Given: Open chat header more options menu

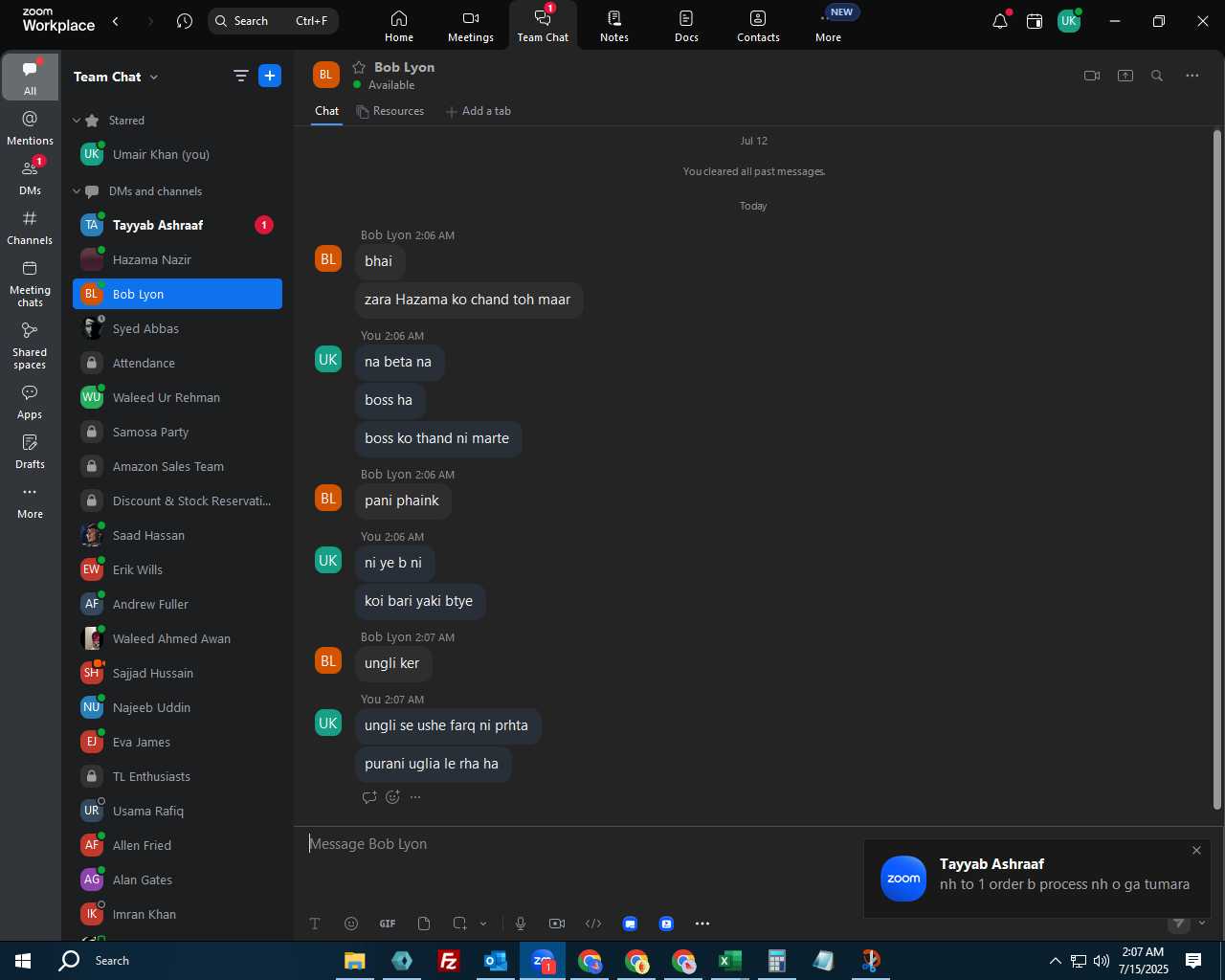Looking at the screenshot, I should (x=1192, y=76).
